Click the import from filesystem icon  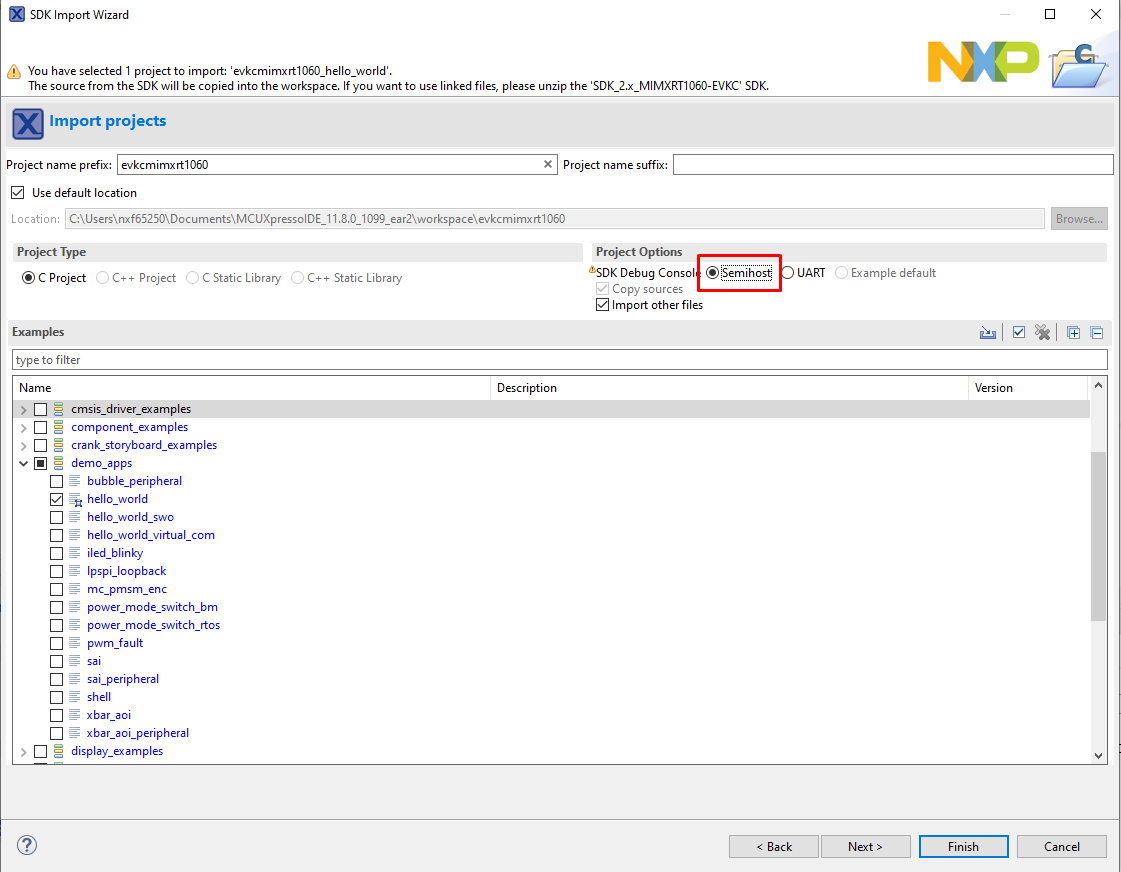tap(988, 333)
